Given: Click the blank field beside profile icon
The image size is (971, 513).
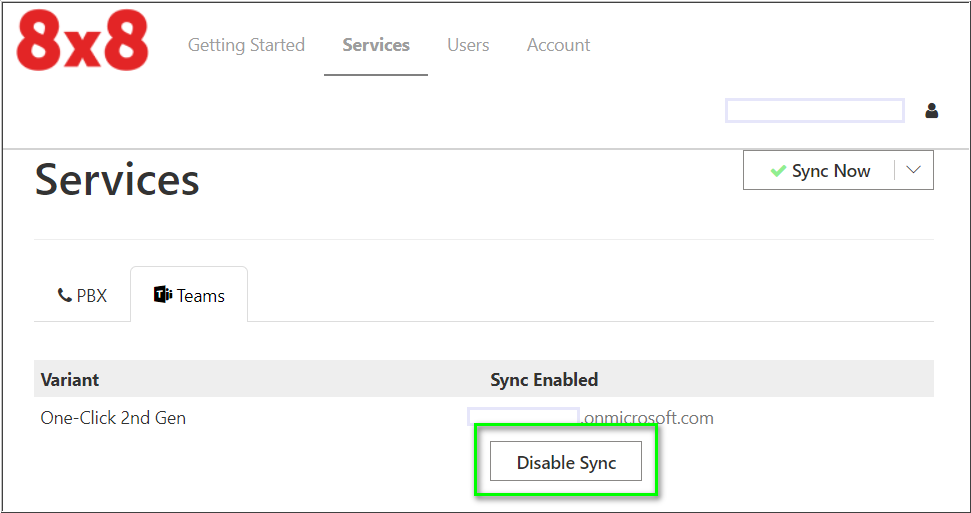Looking at the screenshot, I should pos(815,111).
